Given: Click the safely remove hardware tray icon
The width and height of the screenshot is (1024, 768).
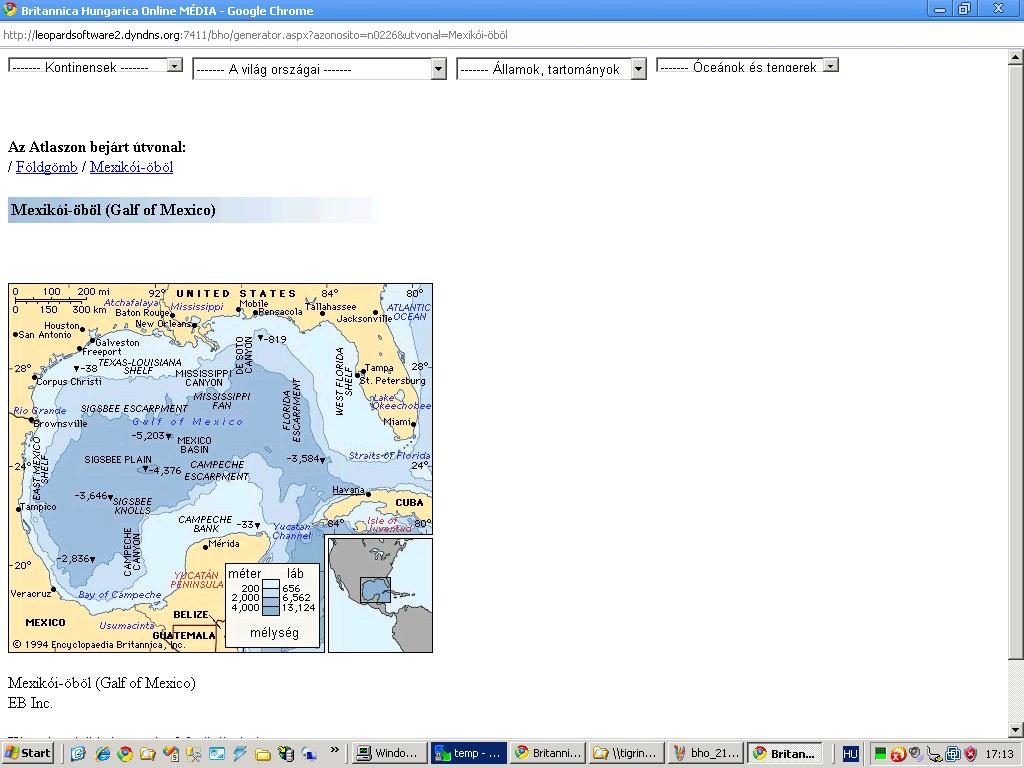Looking at the screenshot, I should pos(935,754).
